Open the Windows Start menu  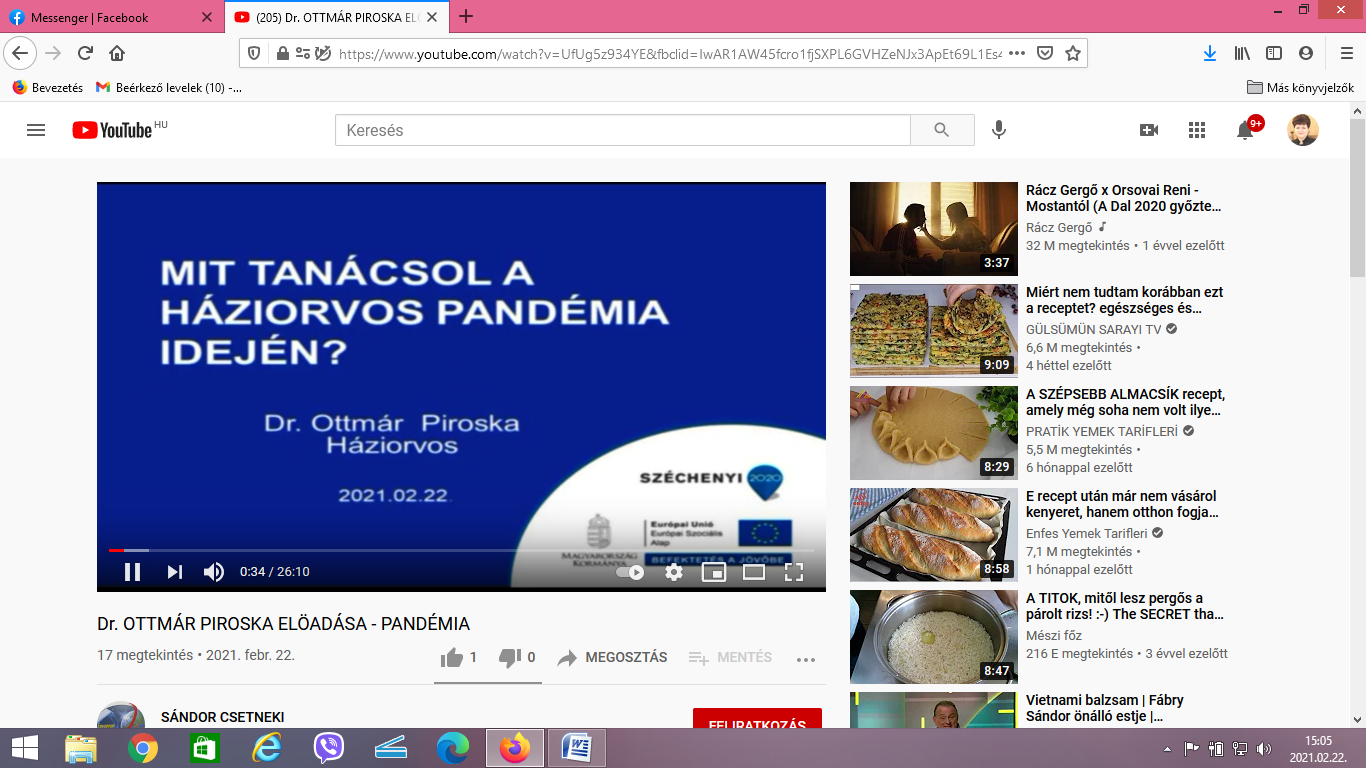[24, 748]
